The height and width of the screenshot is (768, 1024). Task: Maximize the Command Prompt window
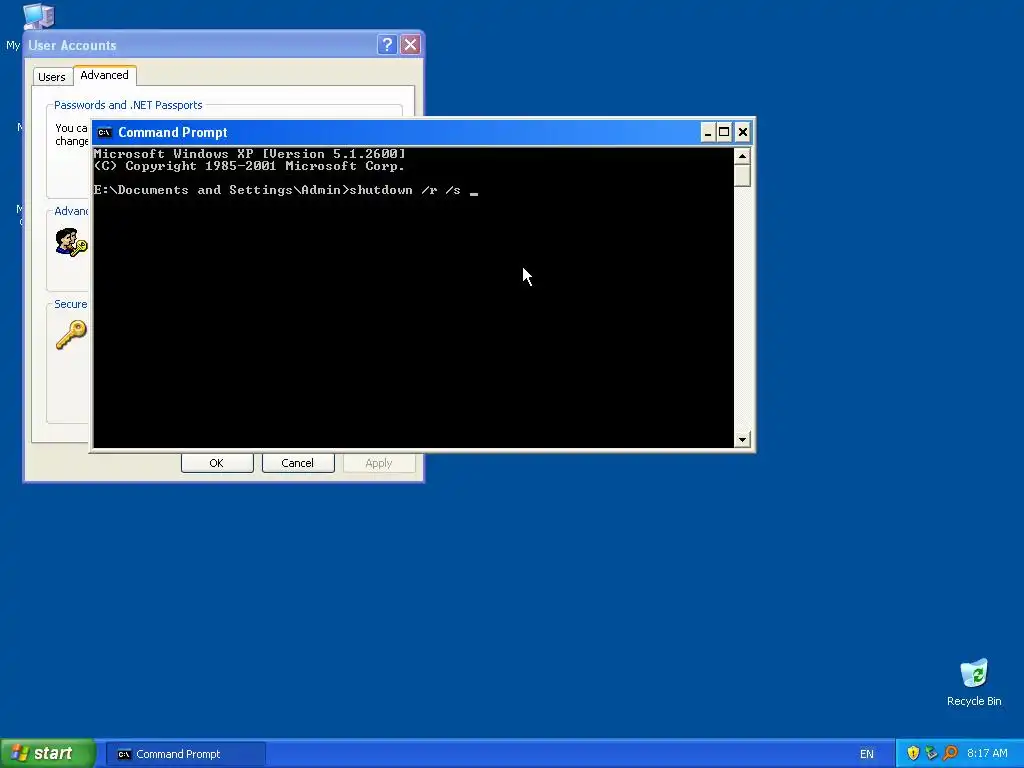pos(724,133)
